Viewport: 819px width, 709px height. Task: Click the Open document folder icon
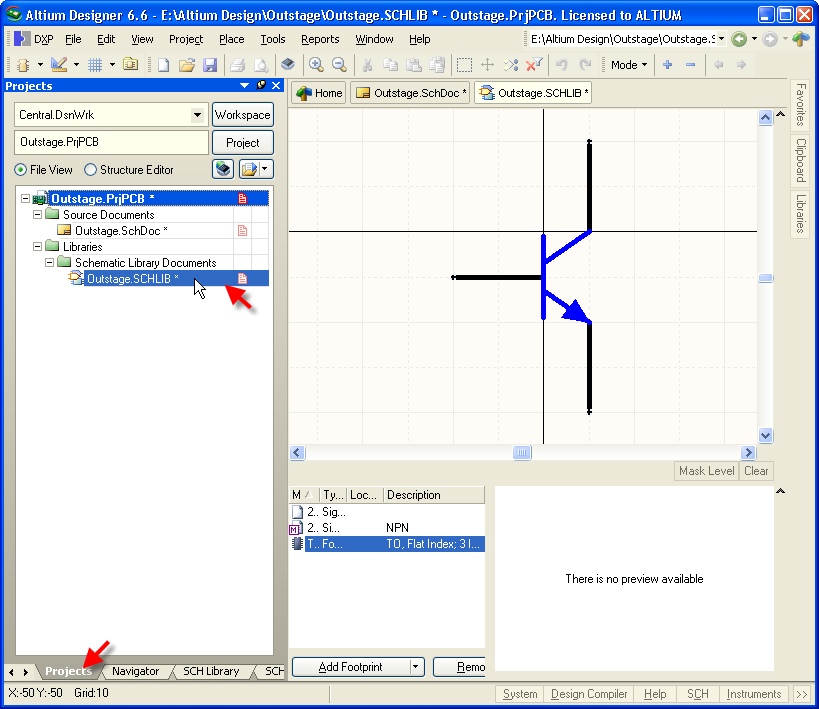coord(187,65)
